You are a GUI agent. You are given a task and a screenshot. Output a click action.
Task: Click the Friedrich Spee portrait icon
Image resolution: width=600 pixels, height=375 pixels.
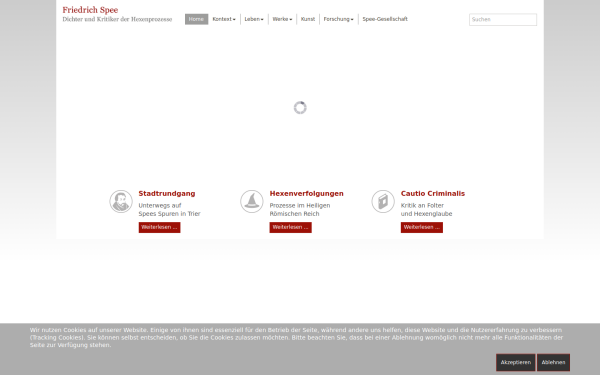point(121,201)
